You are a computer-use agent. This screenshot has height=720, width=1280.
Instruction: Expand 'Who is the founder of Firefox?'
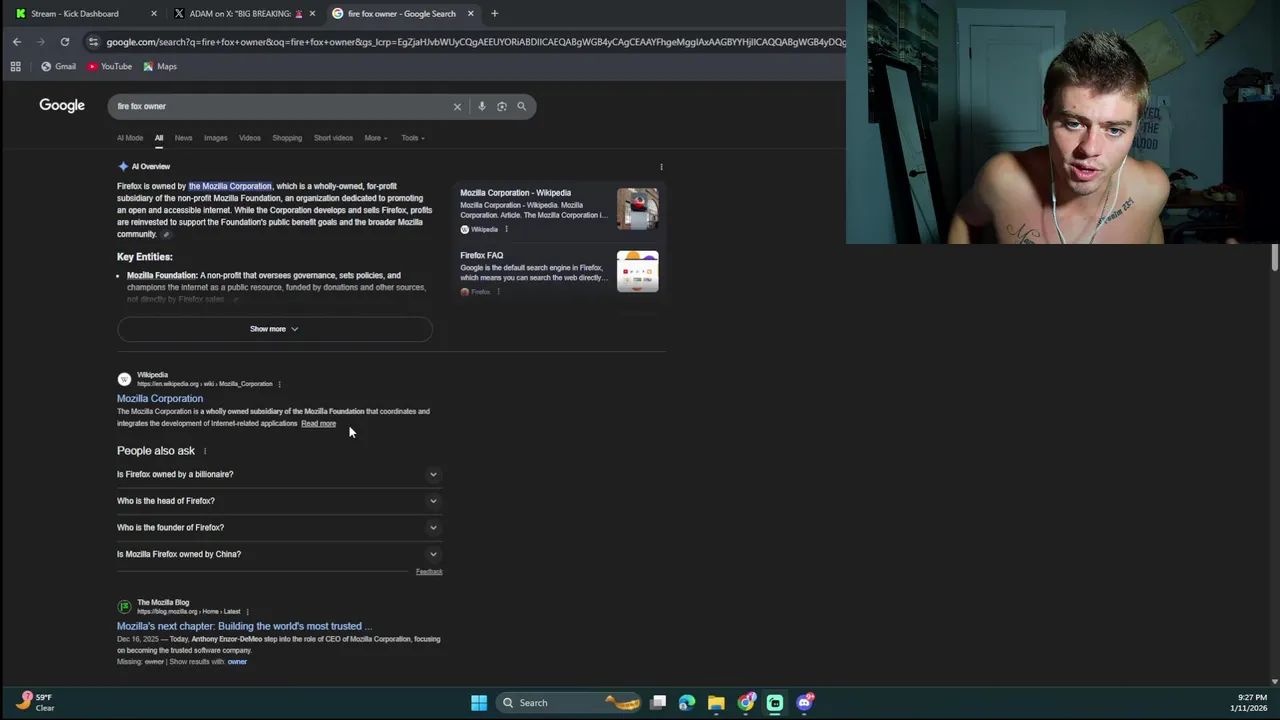tap(279, 527)
